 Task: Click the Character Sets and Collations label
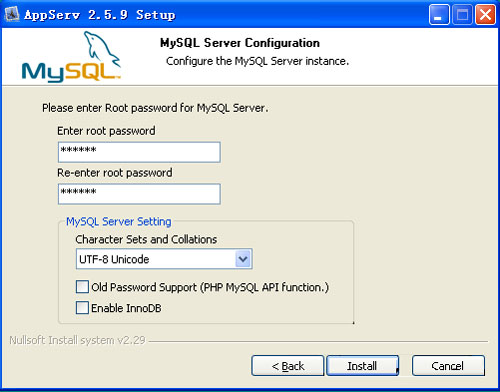coord(146,239)
